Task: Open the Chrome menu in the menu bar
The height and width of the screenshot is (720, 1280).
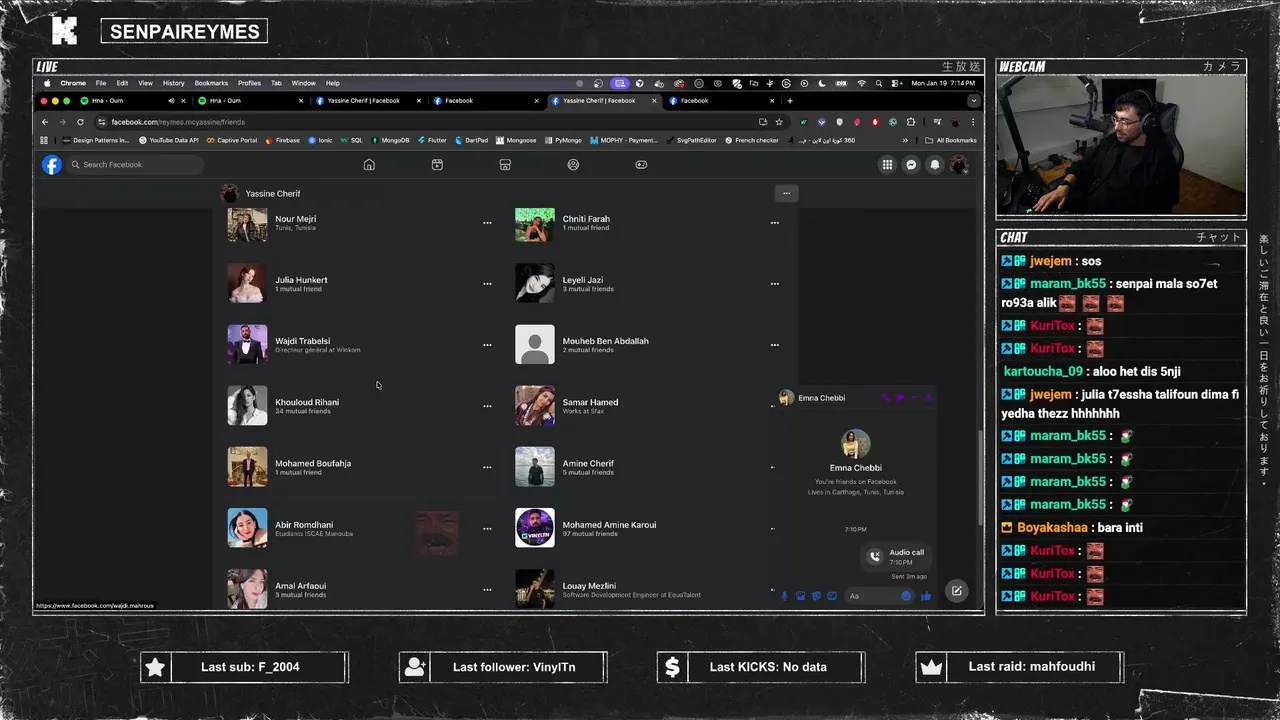Action: coord(73,83)
